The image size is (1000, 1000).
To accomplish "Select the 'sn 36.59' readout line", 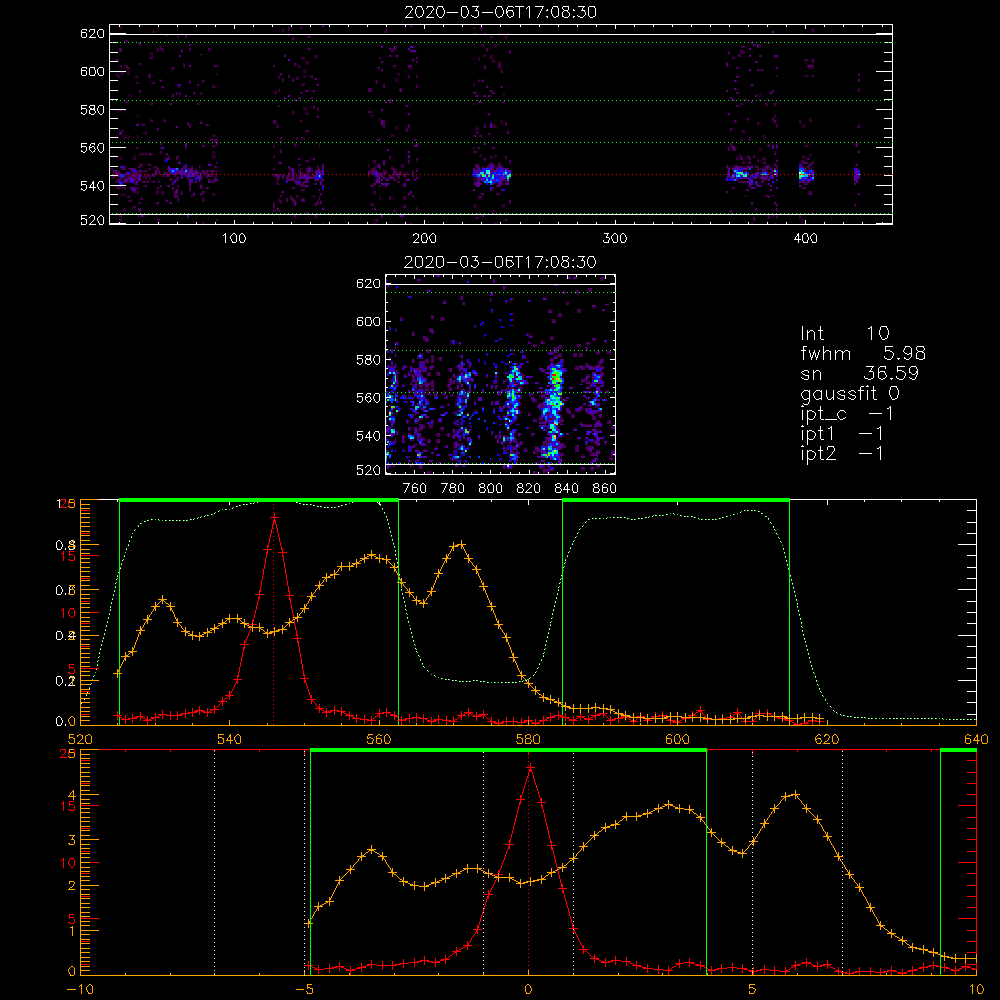I will coord(859,373).
